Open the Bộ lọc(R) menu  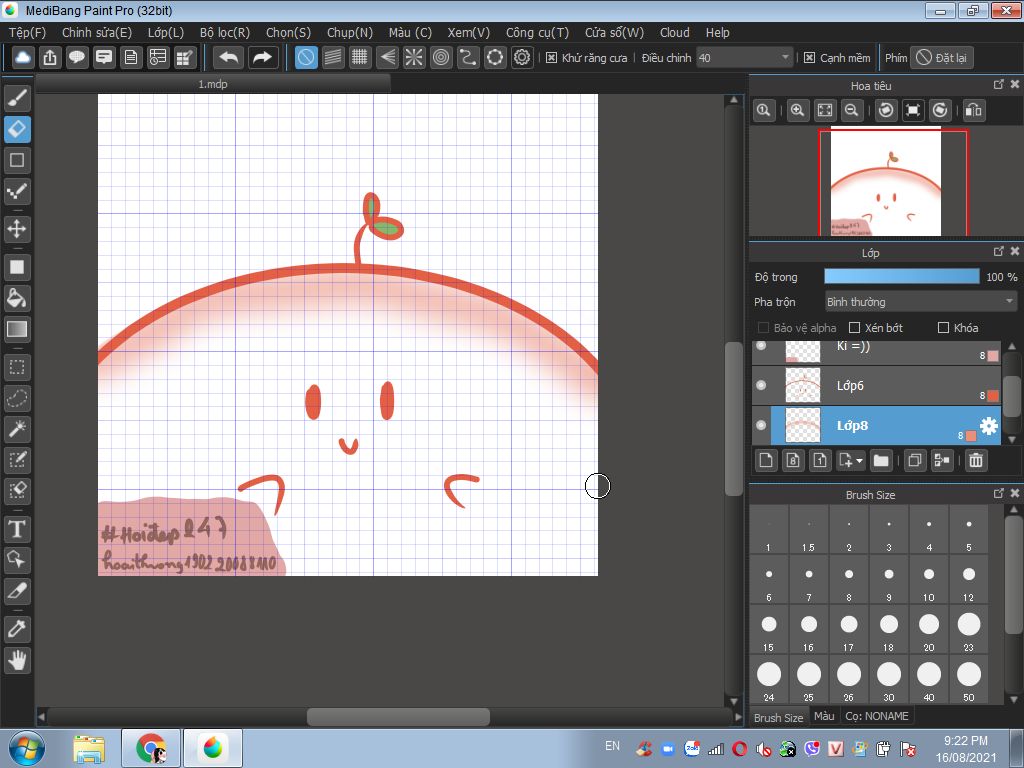point(224,32)
